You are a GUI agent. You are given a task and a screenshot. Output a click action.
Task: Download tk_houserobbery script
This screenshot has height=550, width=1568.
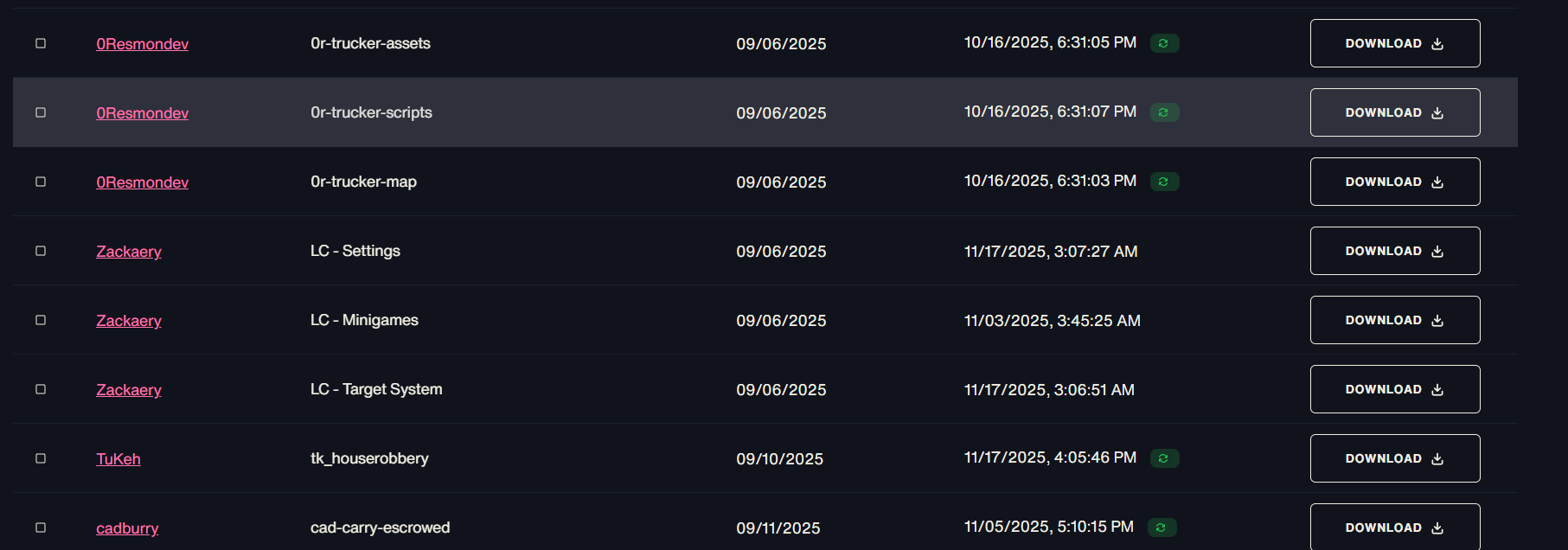point(1395,458)
